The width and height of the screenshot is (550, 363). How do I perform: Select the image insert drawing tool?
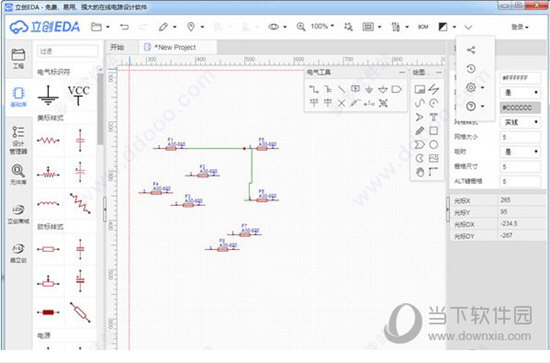coord(434,159)
